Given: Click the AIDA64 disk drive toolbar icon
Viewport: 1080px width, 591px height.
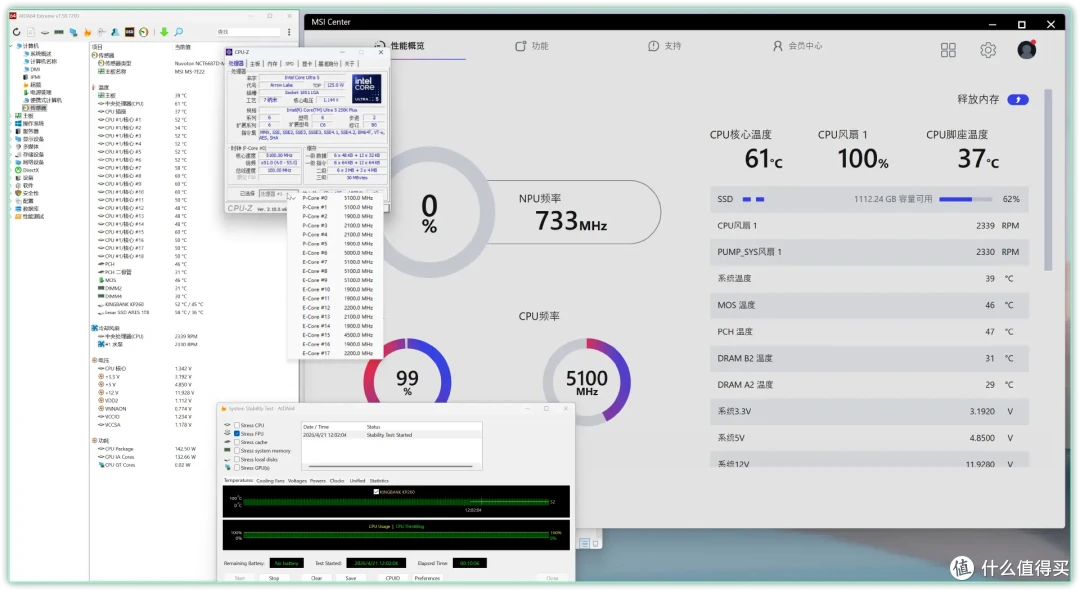Looking at the screenshot, I should [x=45, y=32].
